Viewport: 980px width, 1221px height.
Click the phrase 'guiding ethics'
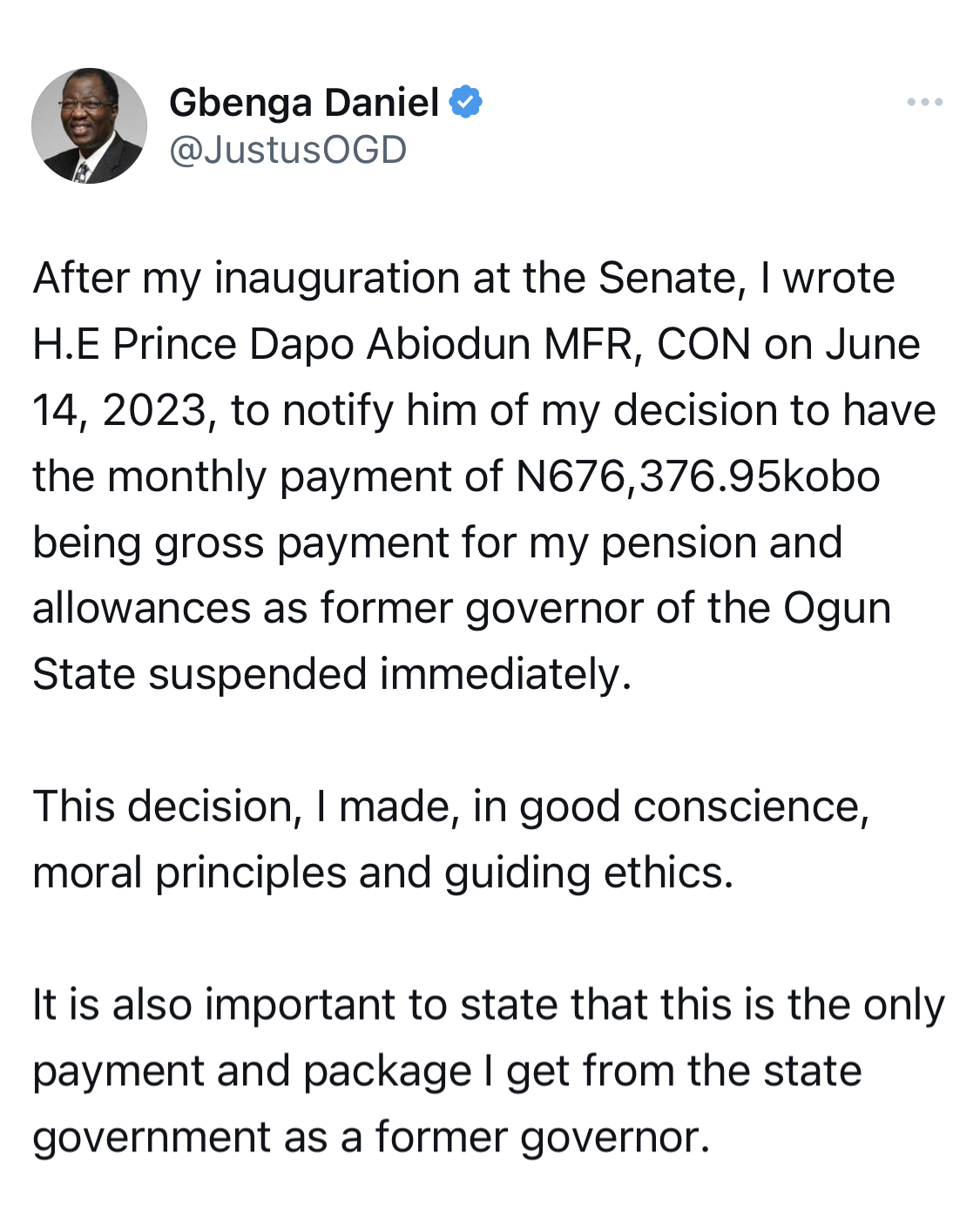[x=589, y=874]
